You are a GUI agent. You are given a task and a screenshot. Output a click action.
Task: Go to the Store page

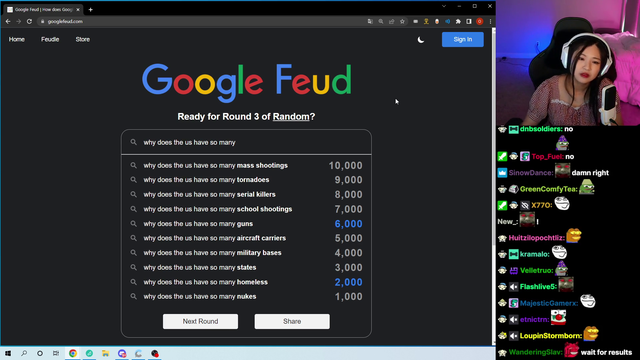tap(82, 40)
